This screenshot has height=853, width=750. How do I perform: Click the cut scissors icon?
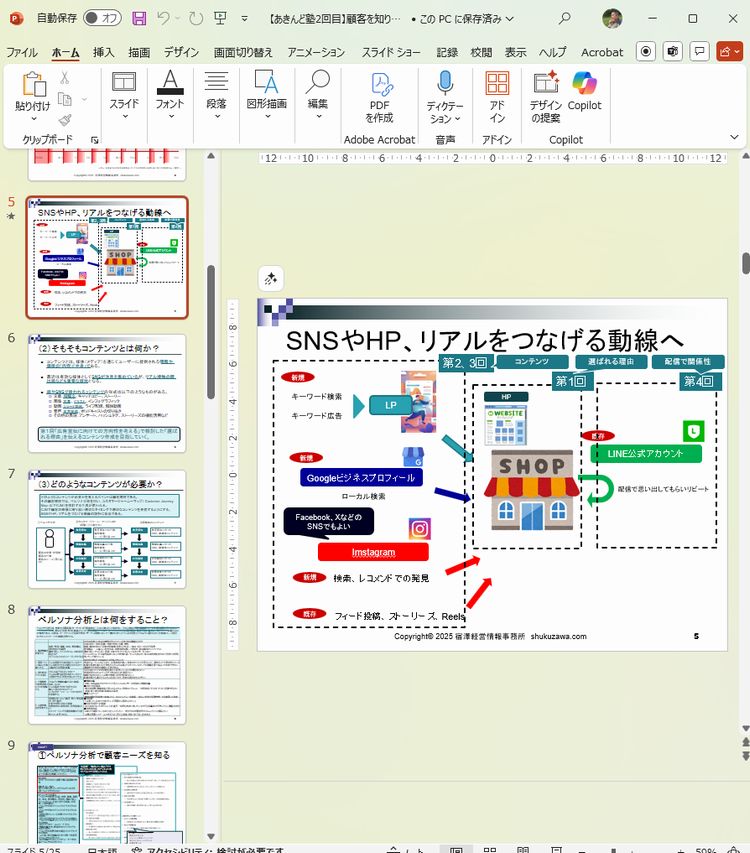coord(65,77)
